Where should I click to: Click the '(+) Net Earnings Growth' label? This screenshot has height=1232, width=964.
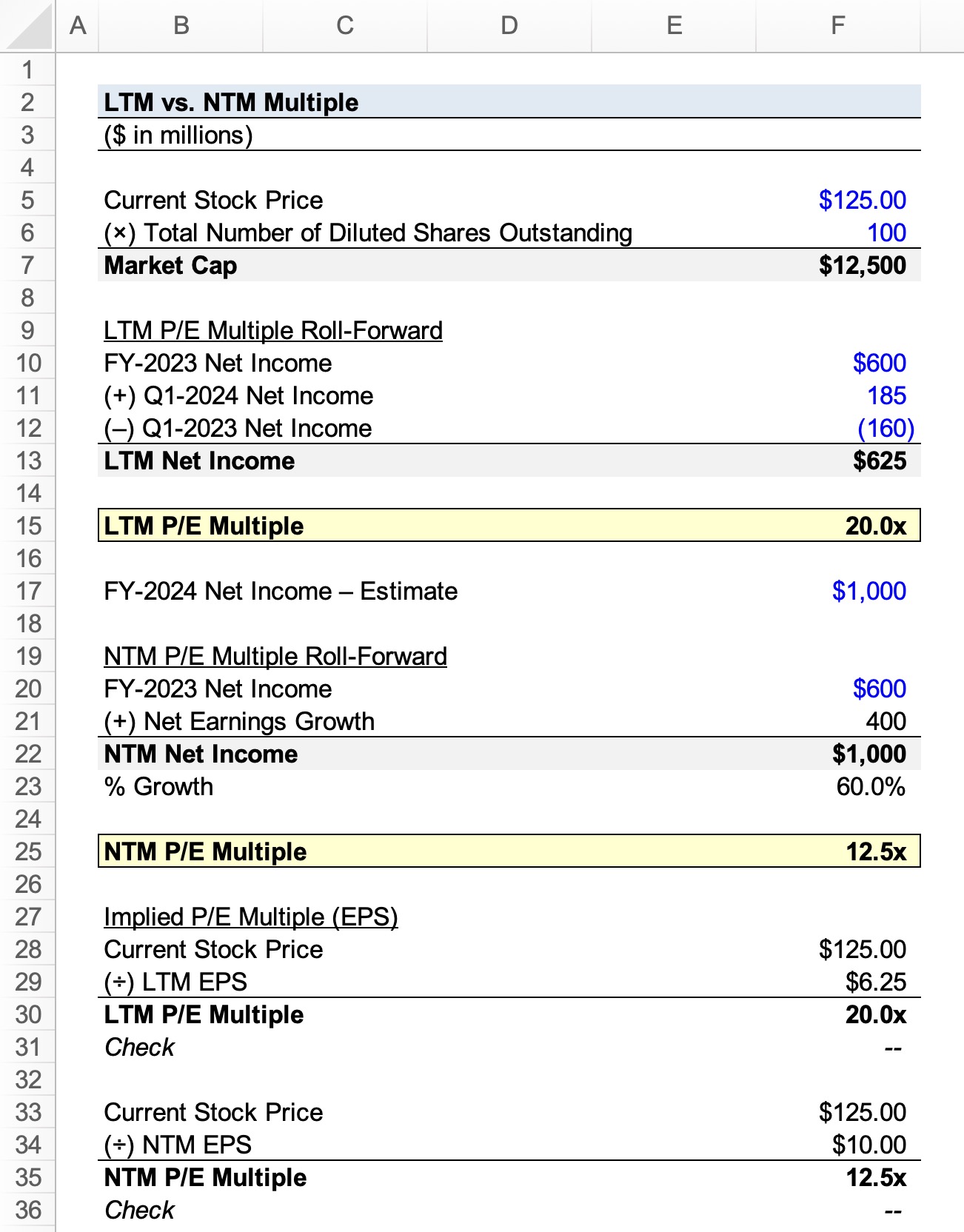[x=239, y=721]
